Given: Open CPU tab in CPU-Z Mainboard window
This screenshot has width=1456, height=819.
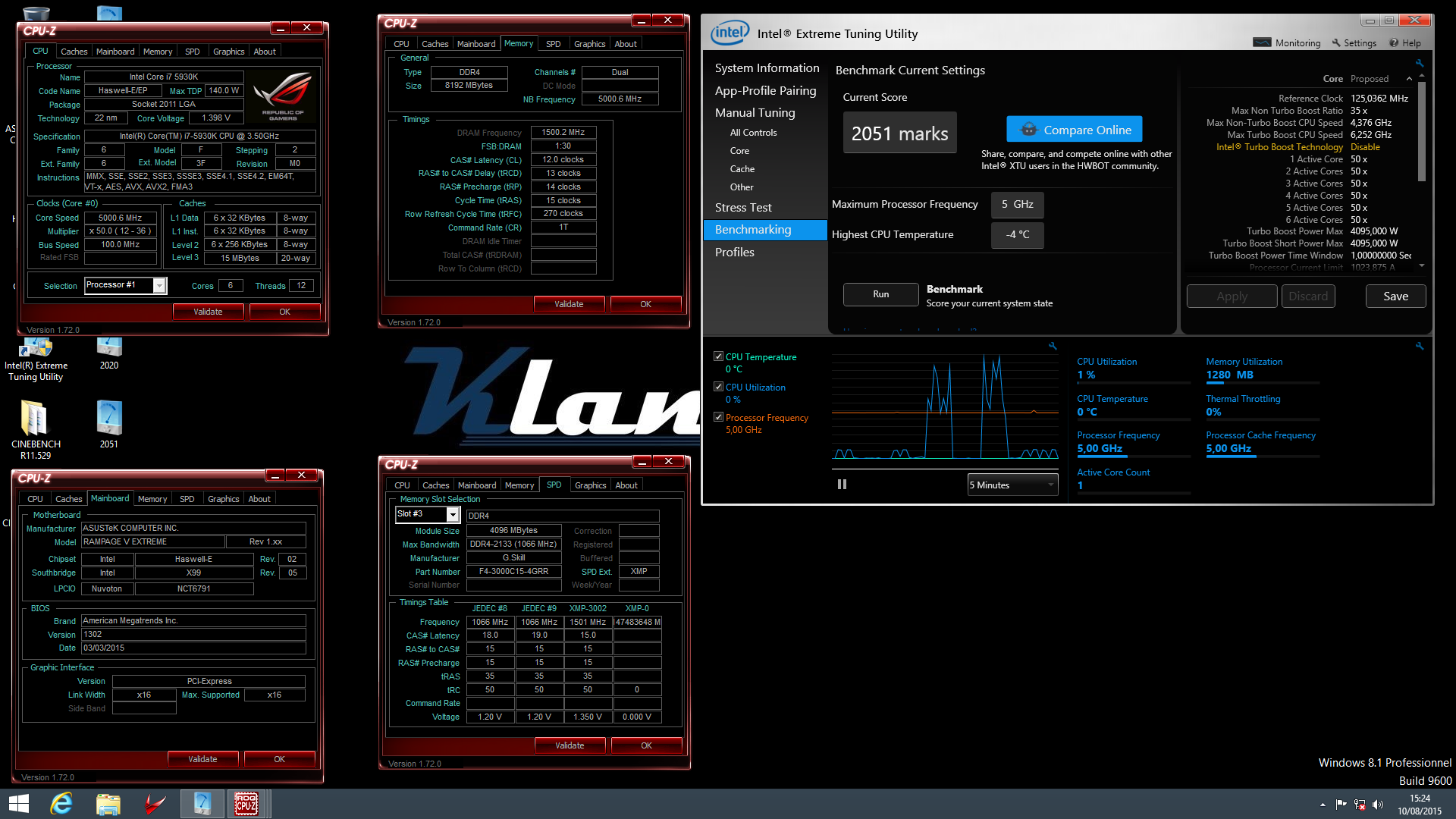Looking at the screenshot, I should click(x=35, y=498).
